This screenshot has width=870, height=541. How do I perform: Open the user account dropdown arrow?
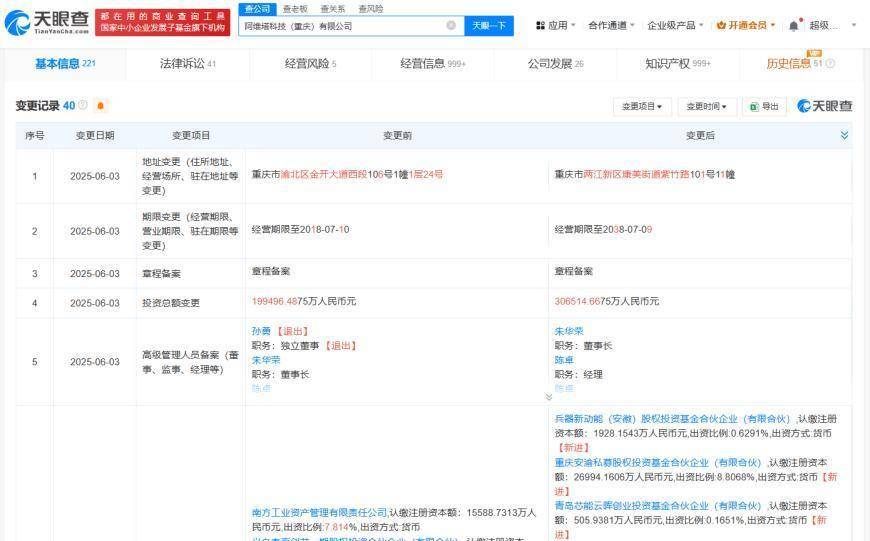click(x=853, y=26)
